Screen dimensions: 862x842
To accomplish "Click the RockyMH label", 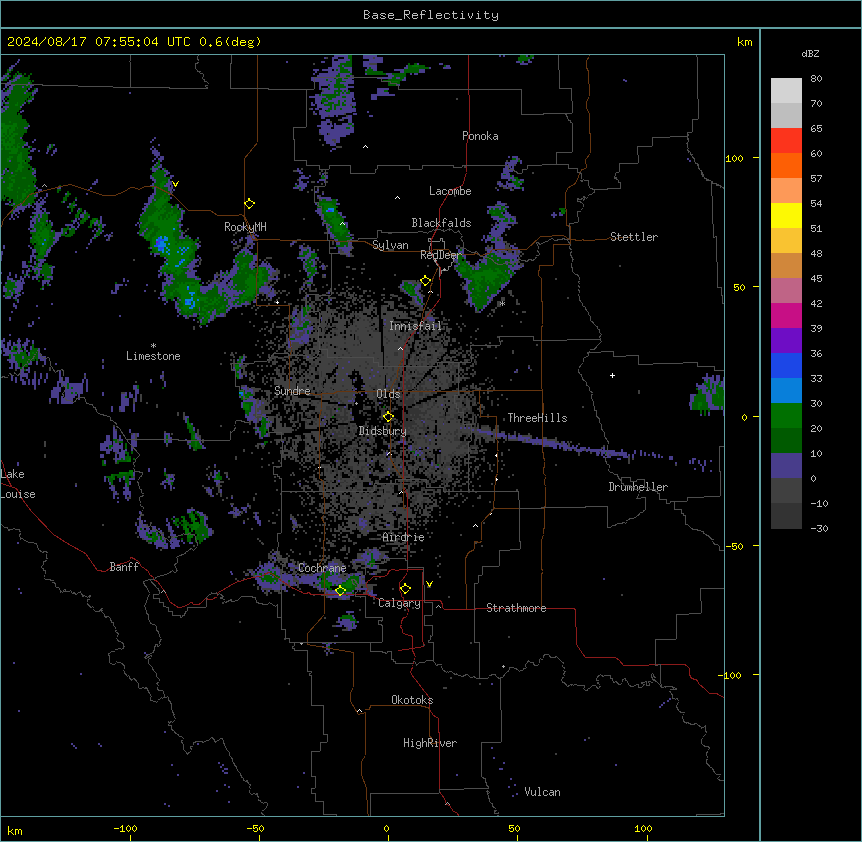I will click(245, 227).
